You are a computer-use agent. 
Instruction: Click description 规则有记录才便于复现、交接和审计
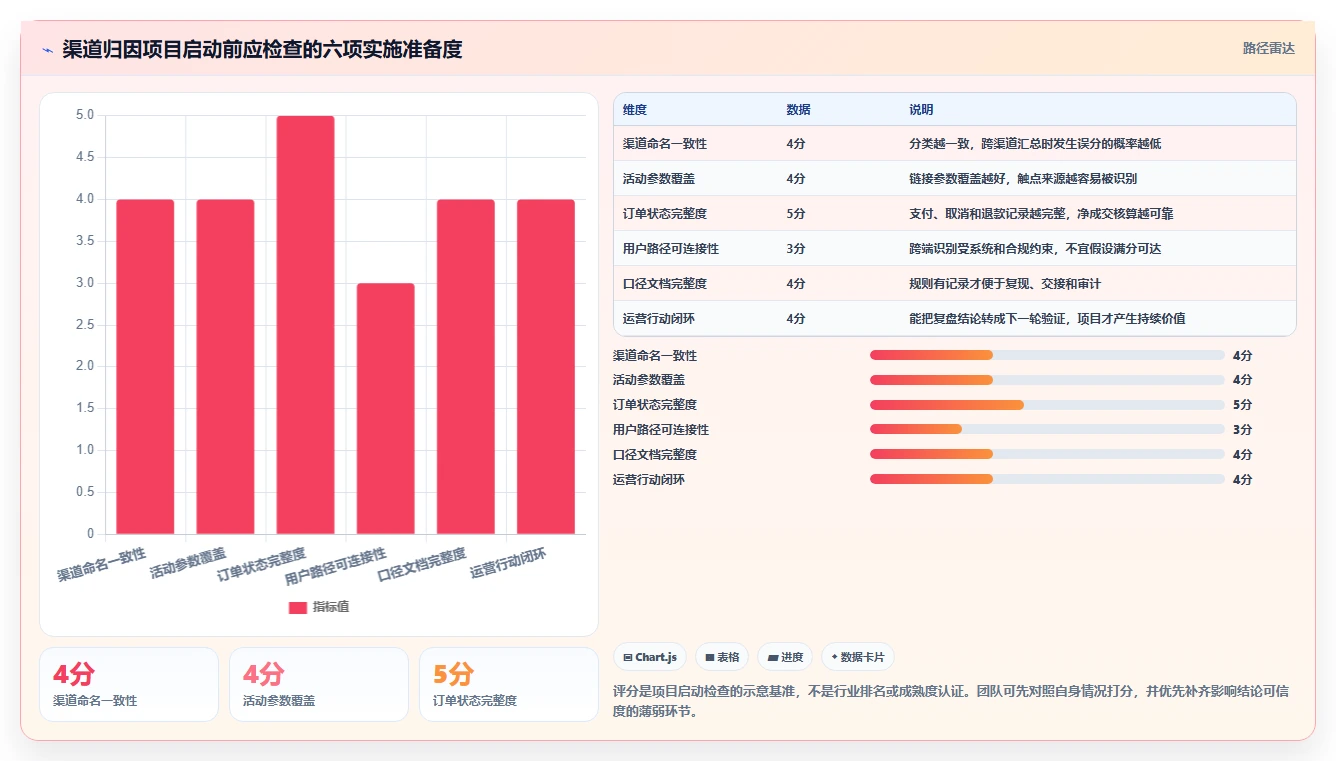point(1005,284)
